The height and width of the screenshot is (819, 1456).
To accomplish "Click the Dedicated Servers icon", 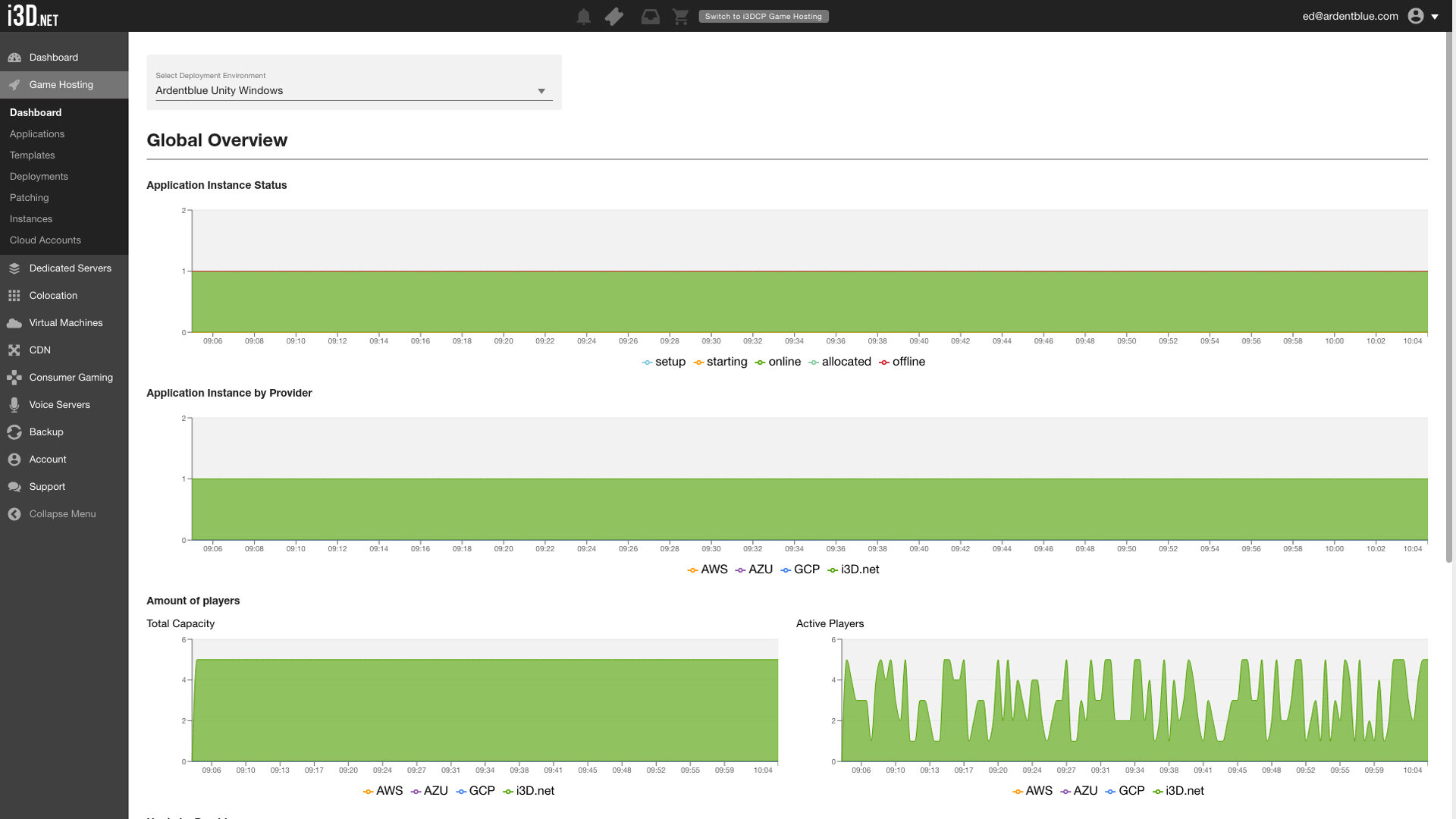I will (14, 268).
